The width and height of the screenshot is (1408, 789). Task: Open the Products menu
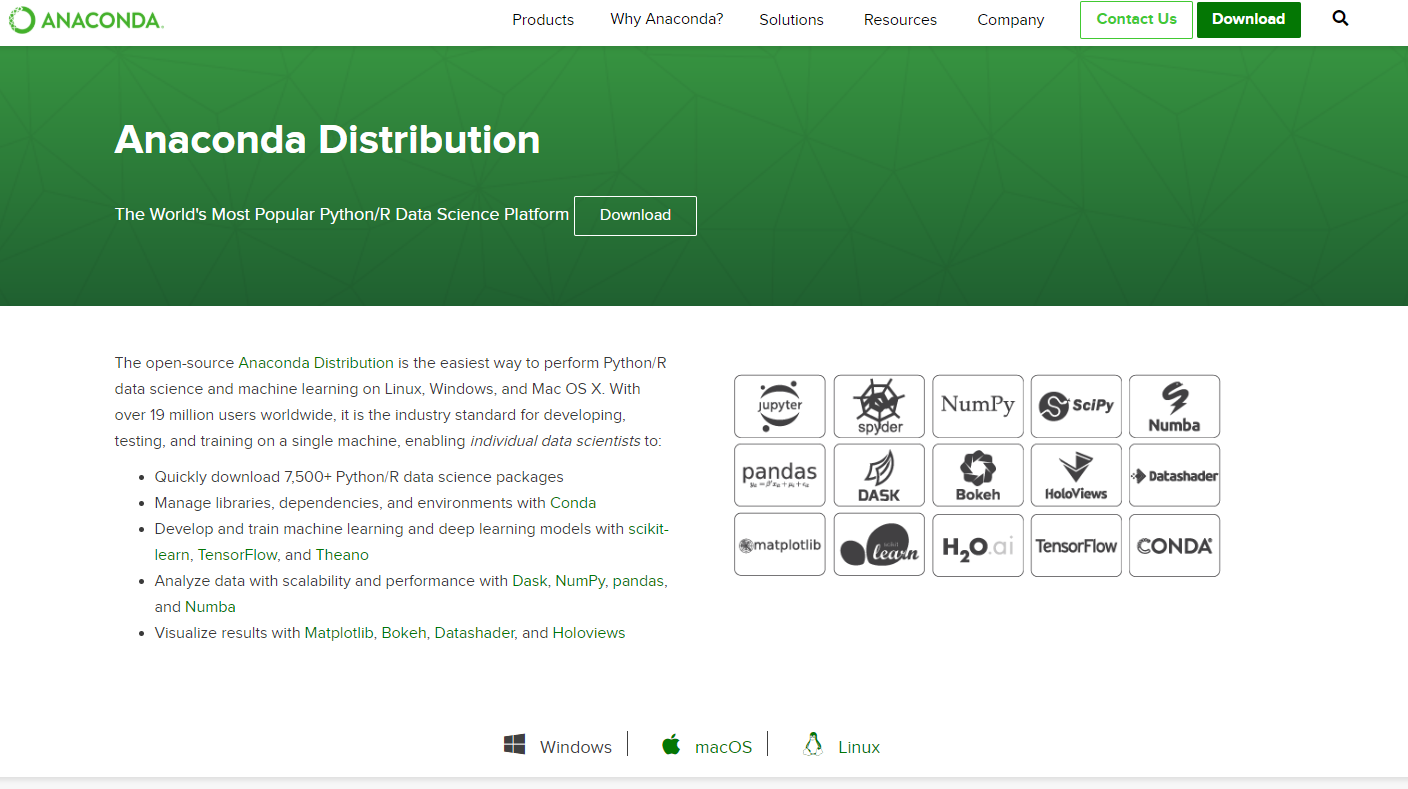pyautogui.click(x=543, y=20)
